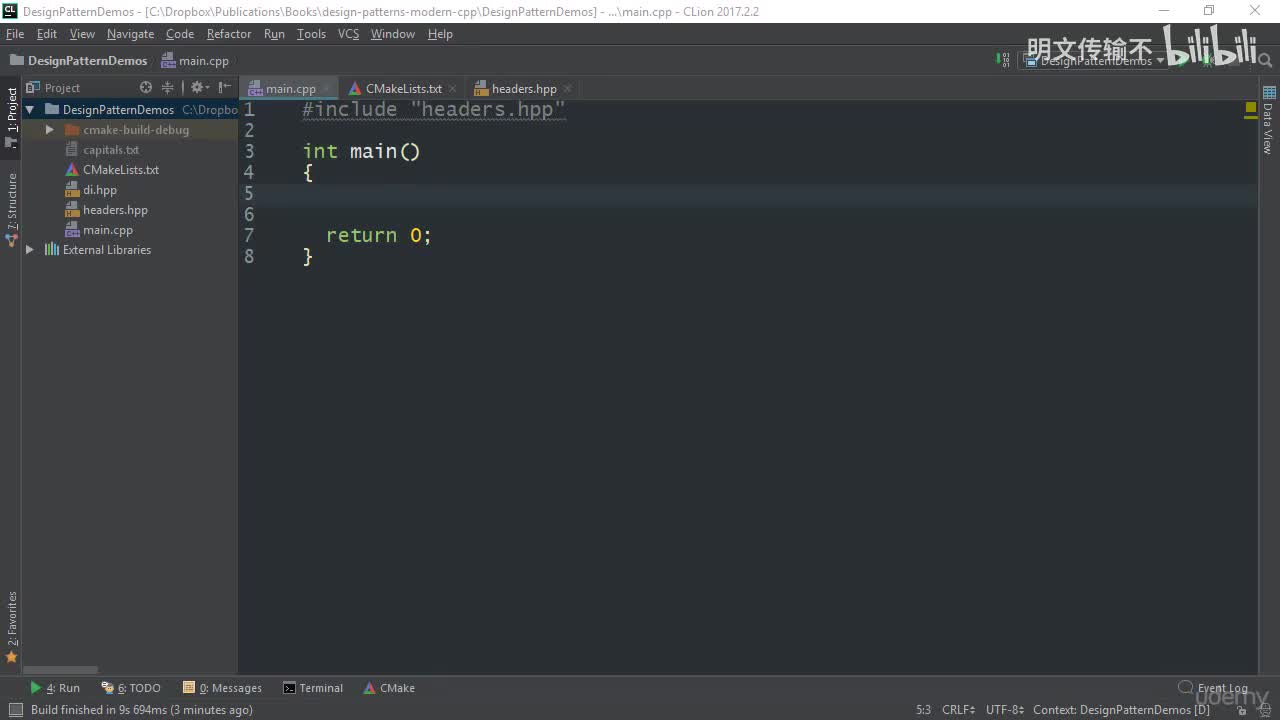This screenshot has height=720, width=1280.
Task: Open the Event Log
Action: pyautogui.click(x=1213, y=688)
